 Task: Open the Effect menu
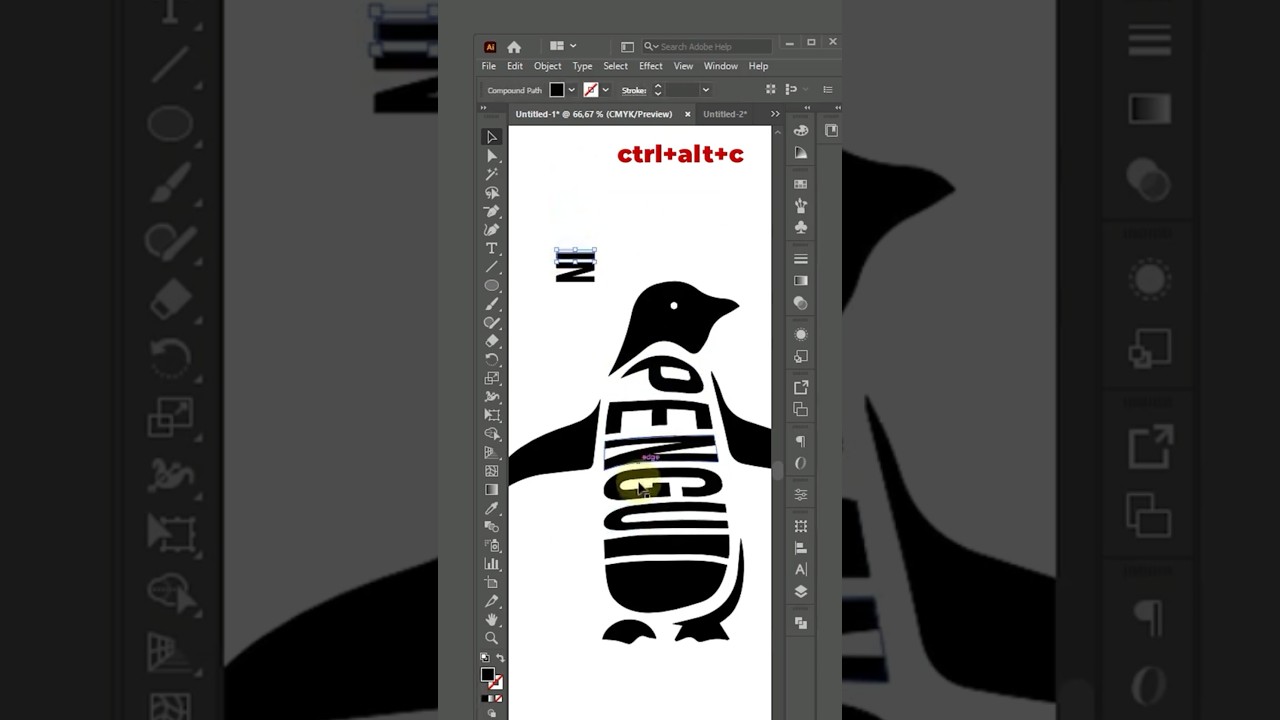[651, 66]
